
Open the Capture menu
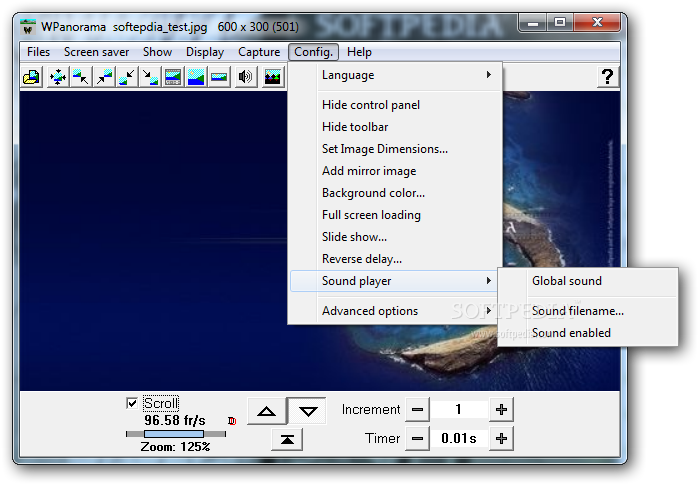pyautogui.click(x=259, y=52)
